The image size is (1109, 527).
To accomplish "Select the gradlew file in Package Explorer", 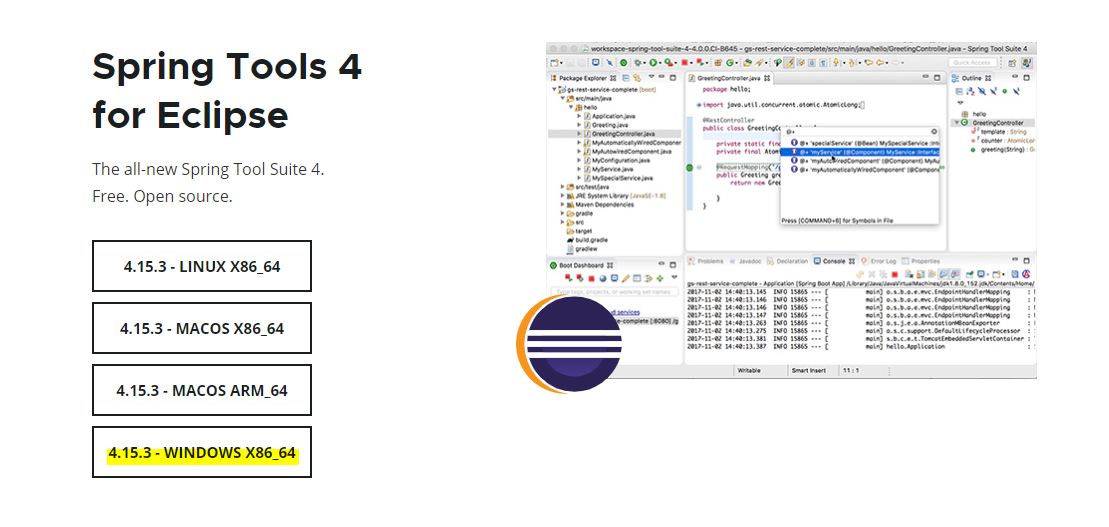I will (584, 249).
